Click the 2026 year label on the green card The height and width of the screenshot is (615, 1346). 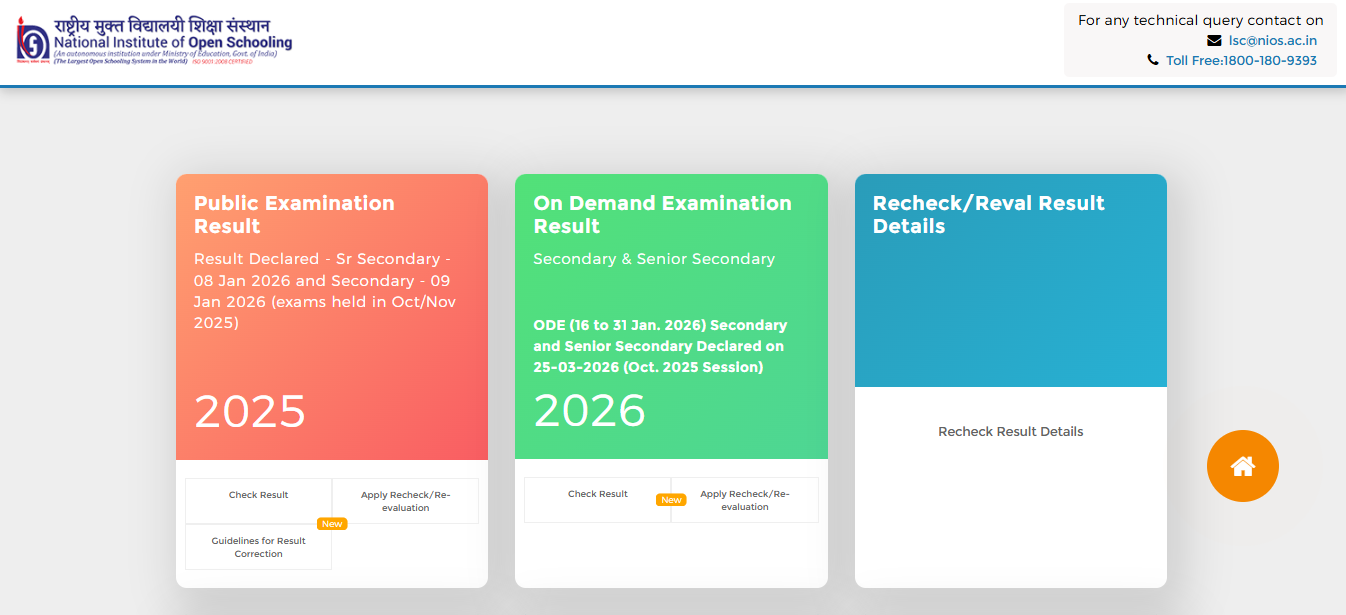pyautogui.click(x=589, y=410)
